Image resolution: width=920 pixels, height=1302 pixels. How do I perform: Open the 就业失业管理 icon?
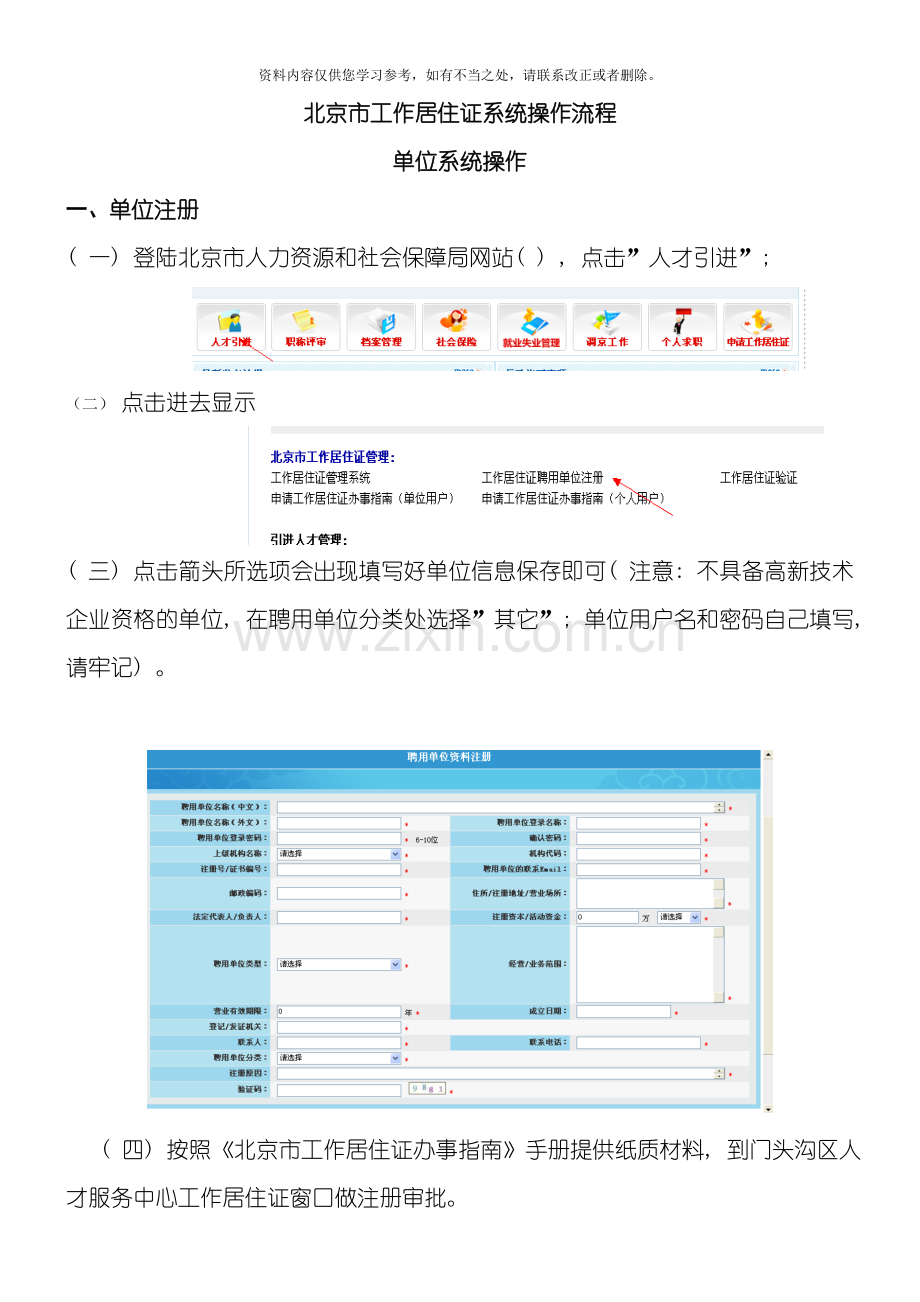point(532,327)
